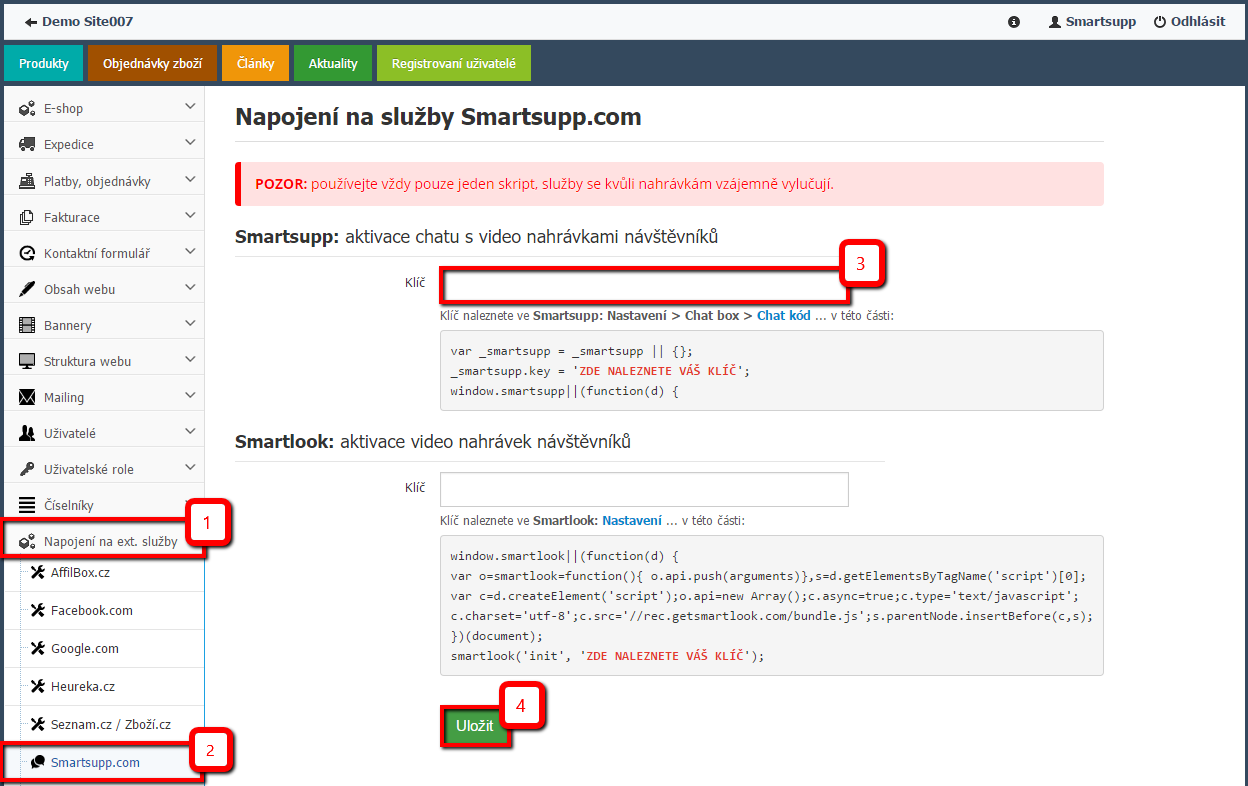The width and height of the screenshot is (1248, 786).
Task: Open the Uživatelé menu item
Action: (104, 433)
